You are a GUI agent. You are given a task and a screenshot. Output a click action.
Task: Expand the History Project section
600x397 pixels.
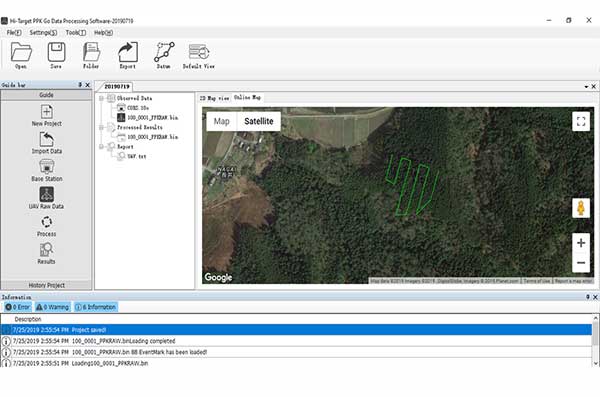pos(46,285)
